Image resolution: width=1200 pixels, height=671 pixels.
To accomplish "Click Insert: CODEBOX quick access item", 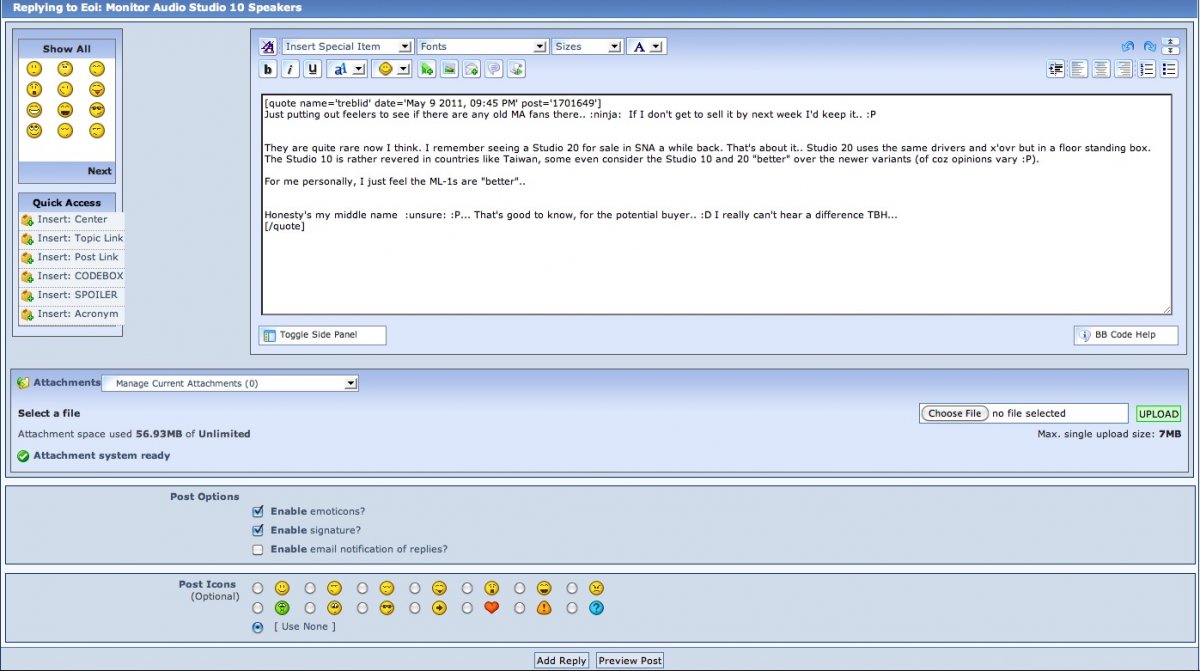I will tap(71, 276).
